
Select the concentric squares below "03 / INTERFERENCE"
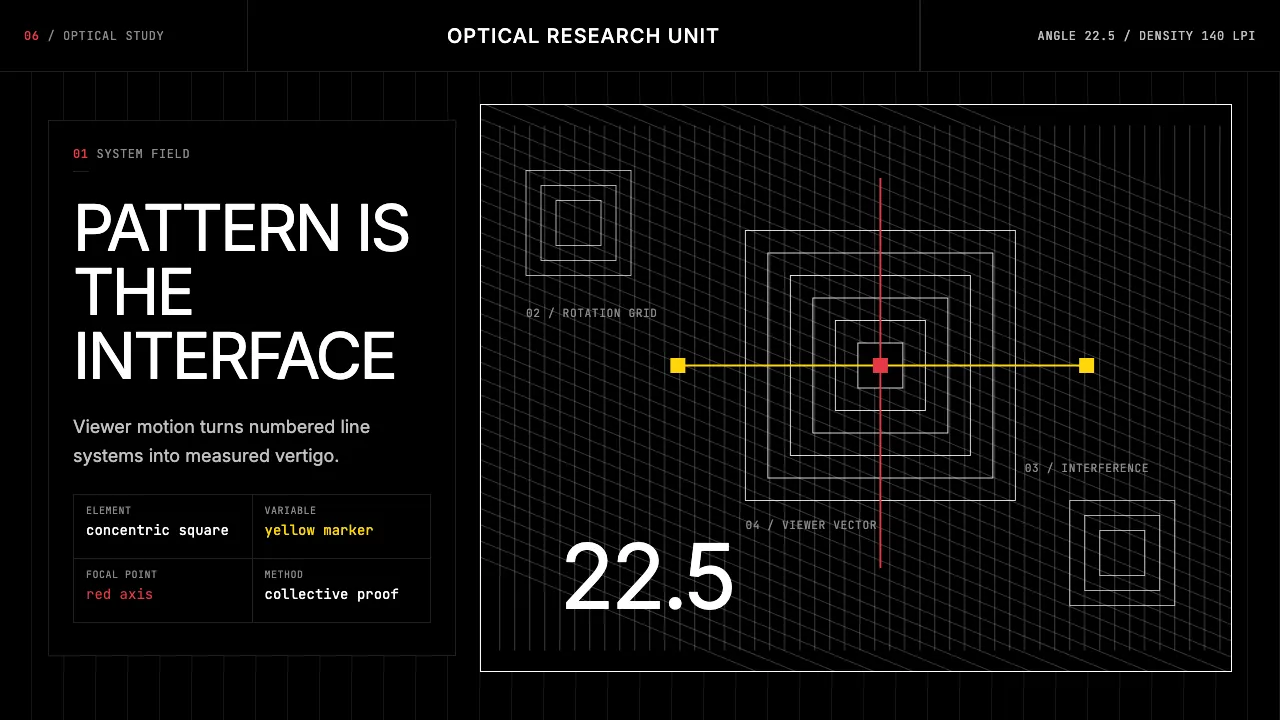point(1122,553)
